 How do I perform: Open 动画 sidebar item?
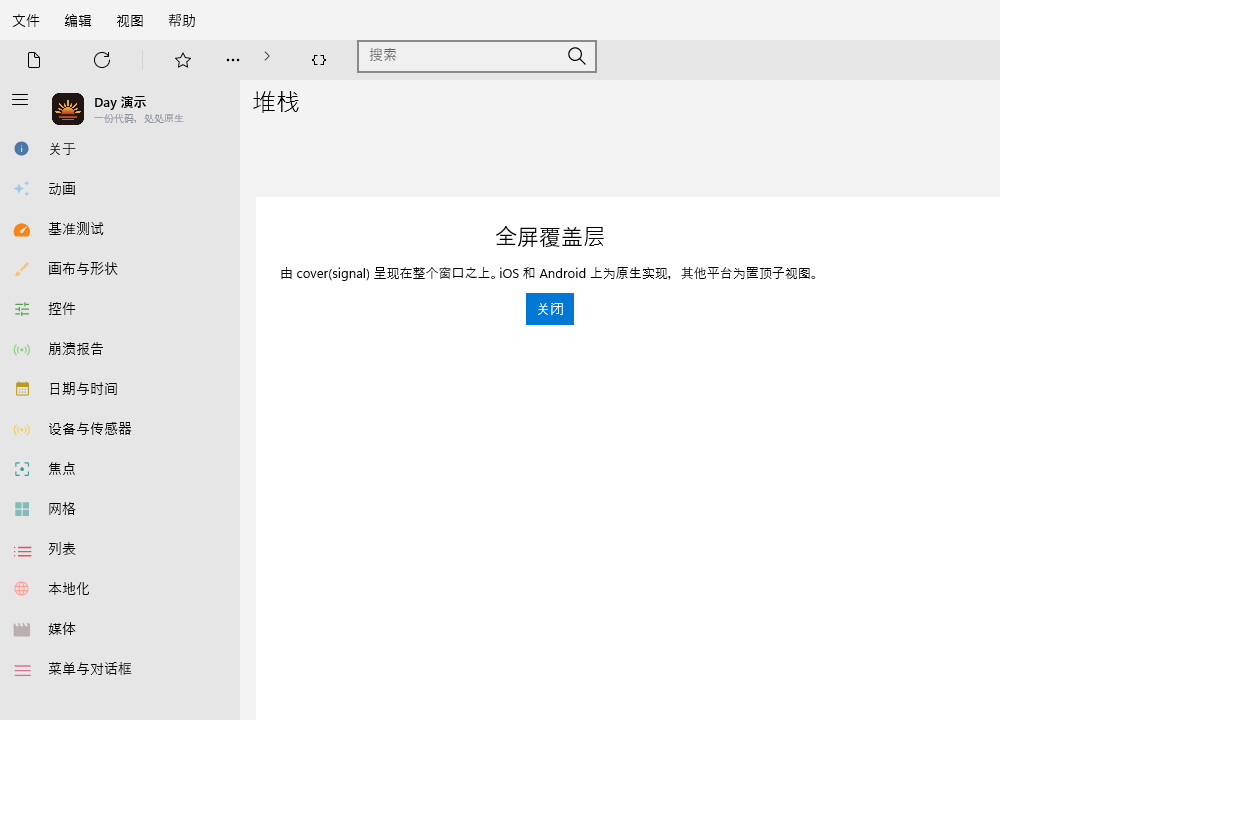pos(120,189)
